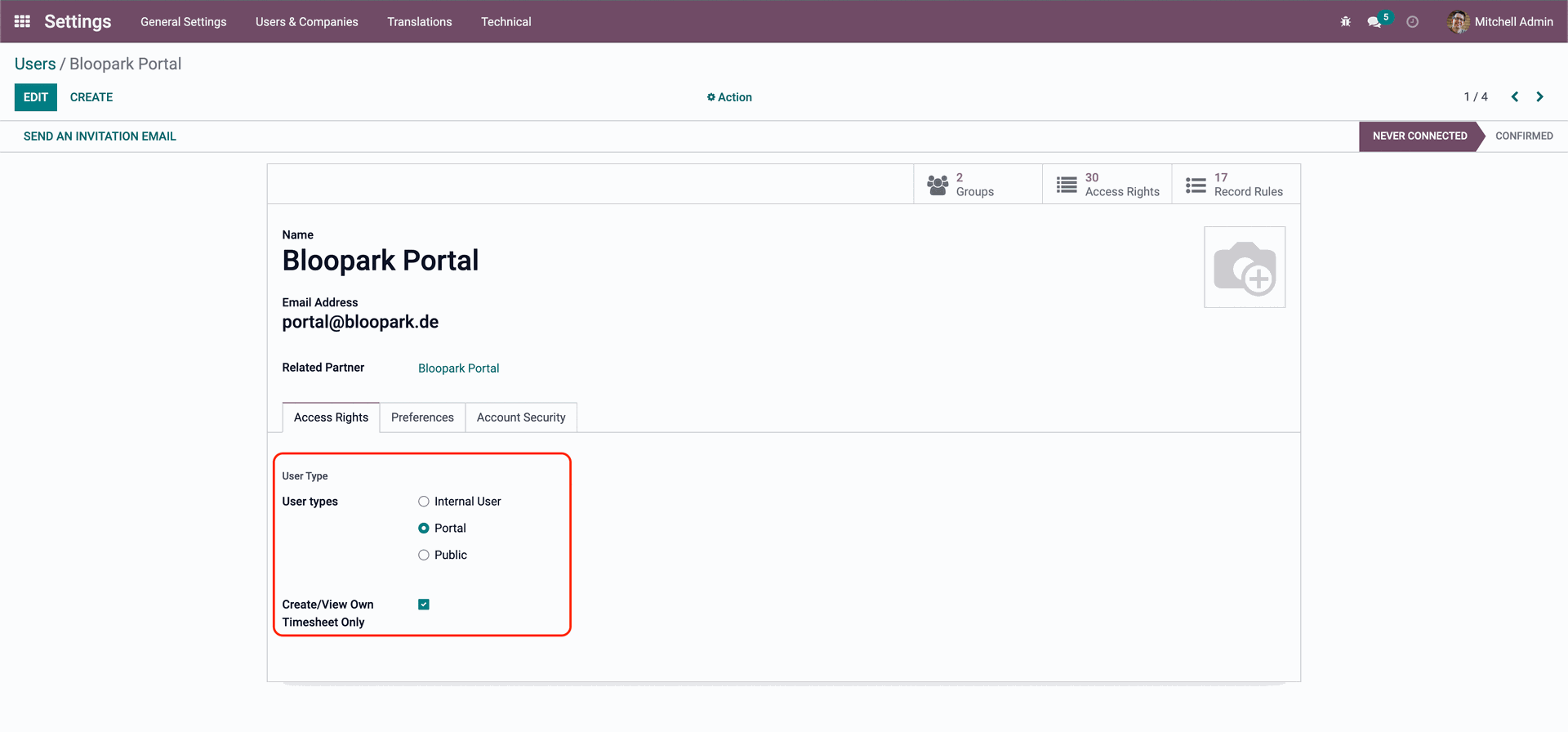Switch to Preferences tab
The height and width of the screenshot is (732, 1568).
422,417
